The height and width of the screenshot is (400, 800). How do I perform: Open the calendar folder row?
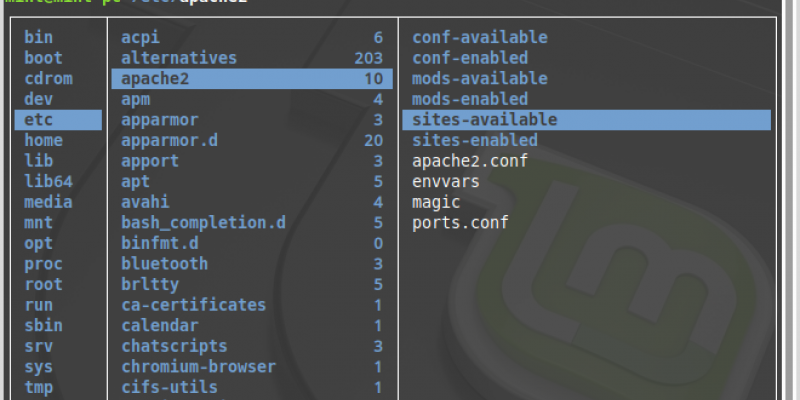(x=252, y=326)
